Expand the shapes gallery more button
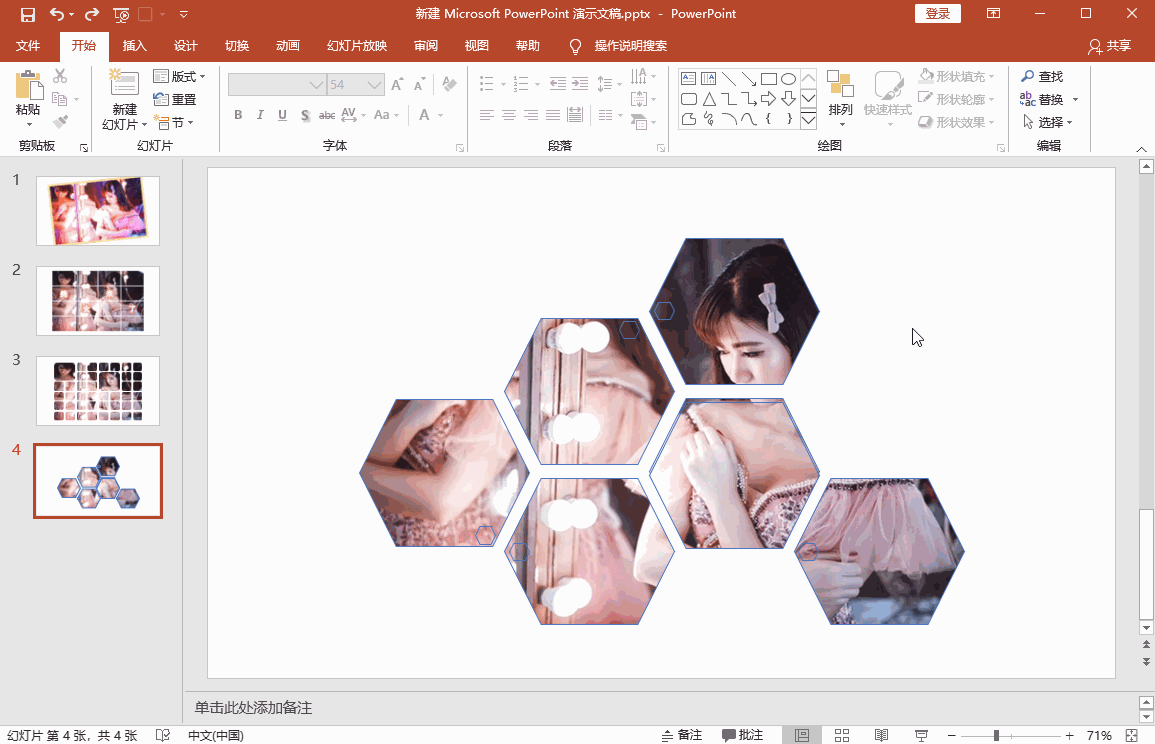This screenshot has height=744, width=1155. pos(808,120)
